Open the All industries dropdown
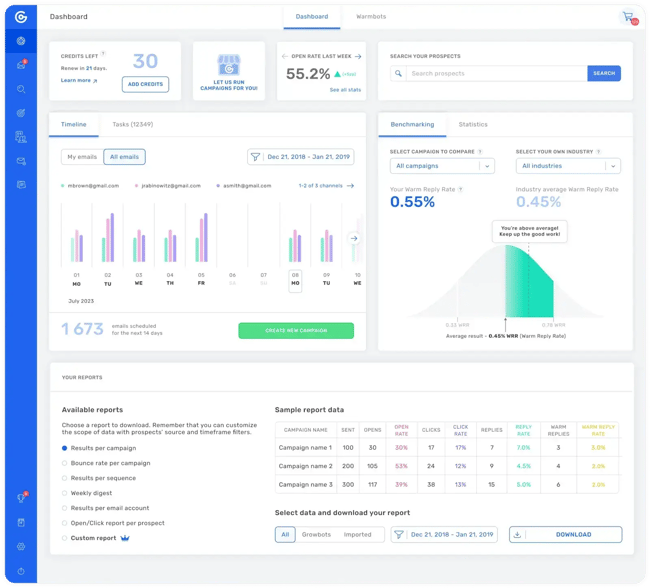Viewport: 650px width, 588px height. pyautogui.click(x=568, y=166)
